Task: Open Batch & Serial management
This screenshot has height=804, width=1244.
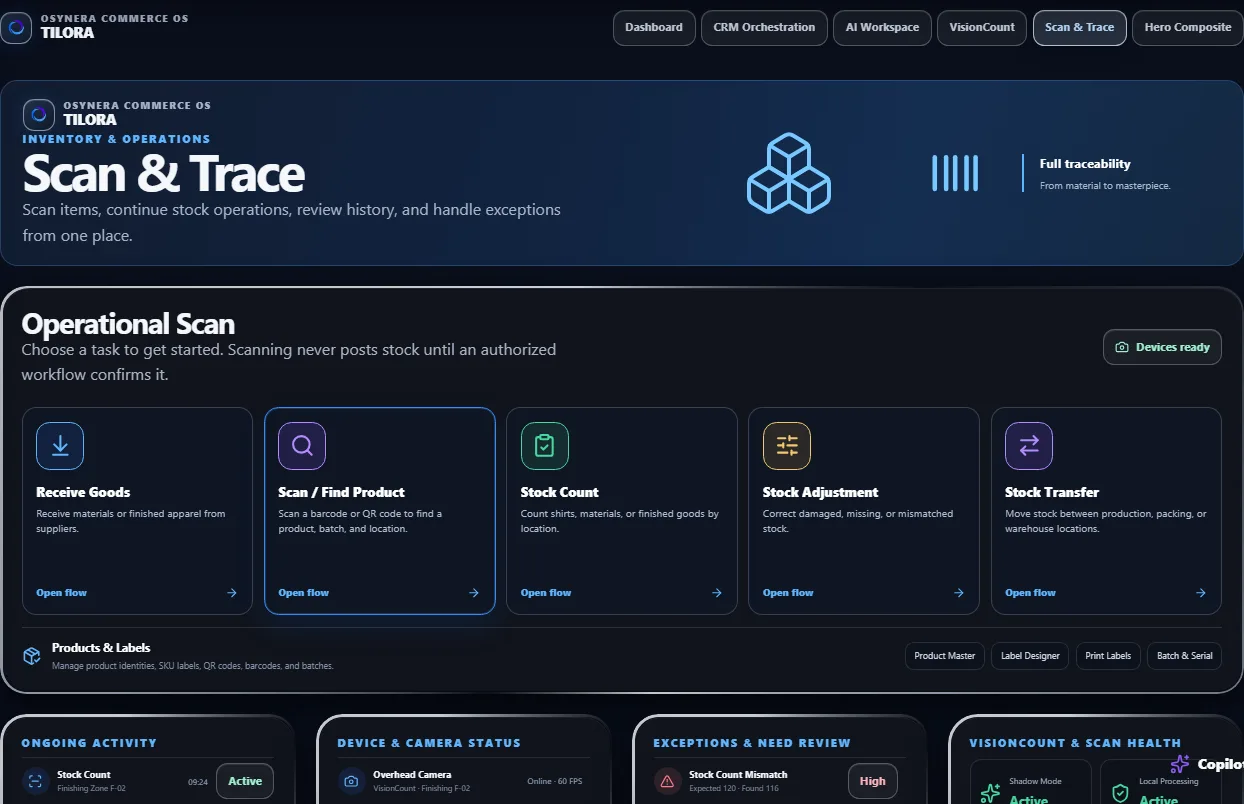Action: (1184, 656)
